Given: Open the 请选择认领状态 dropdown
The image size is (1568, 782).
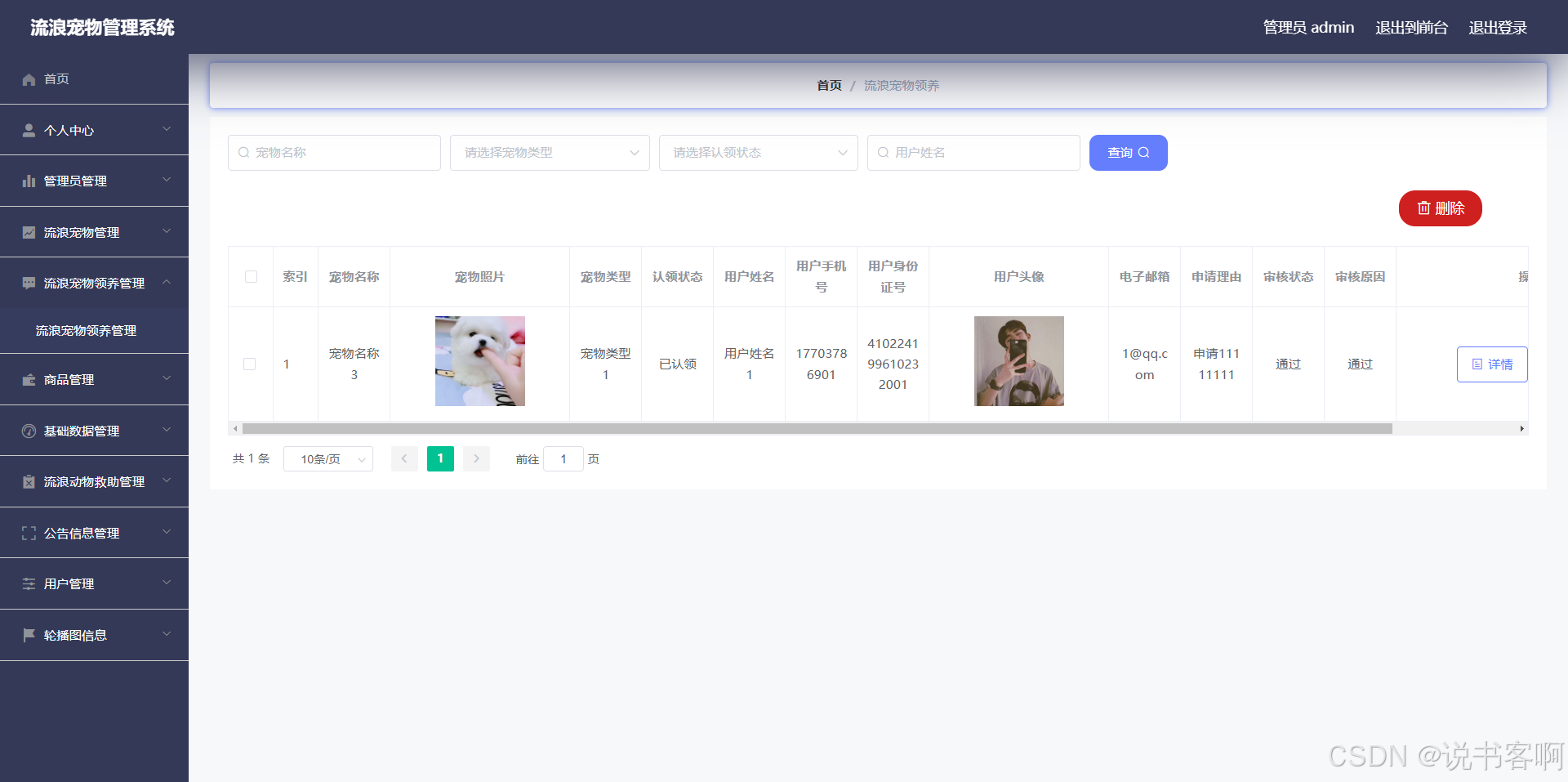Looking at the screenshot, I should tap(759, 153).
